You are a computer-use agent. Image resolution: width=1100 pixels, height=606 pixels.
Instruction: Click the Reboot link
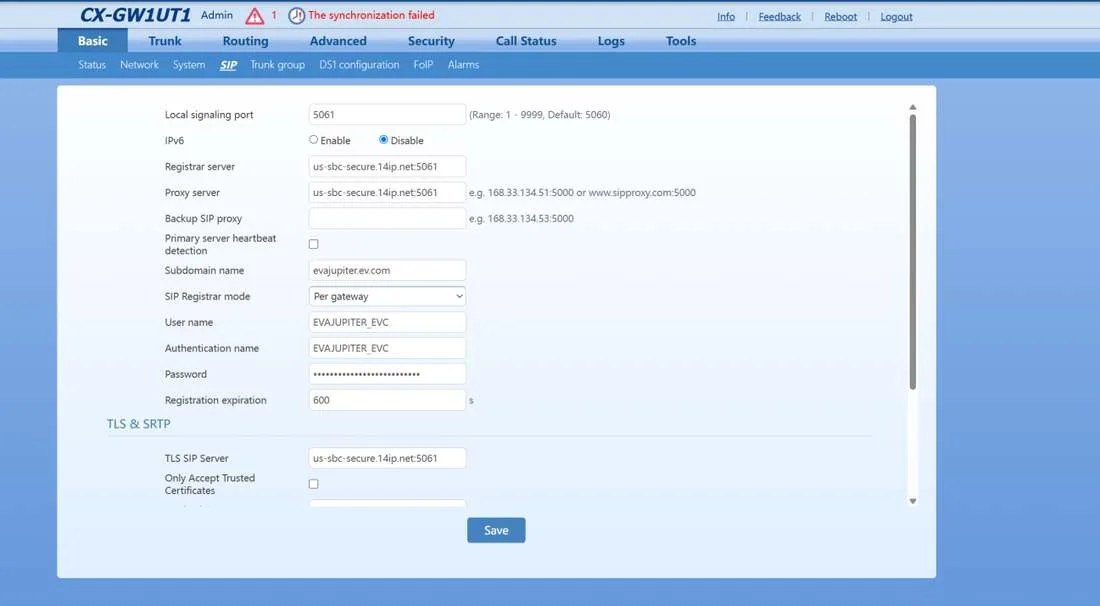840,16
